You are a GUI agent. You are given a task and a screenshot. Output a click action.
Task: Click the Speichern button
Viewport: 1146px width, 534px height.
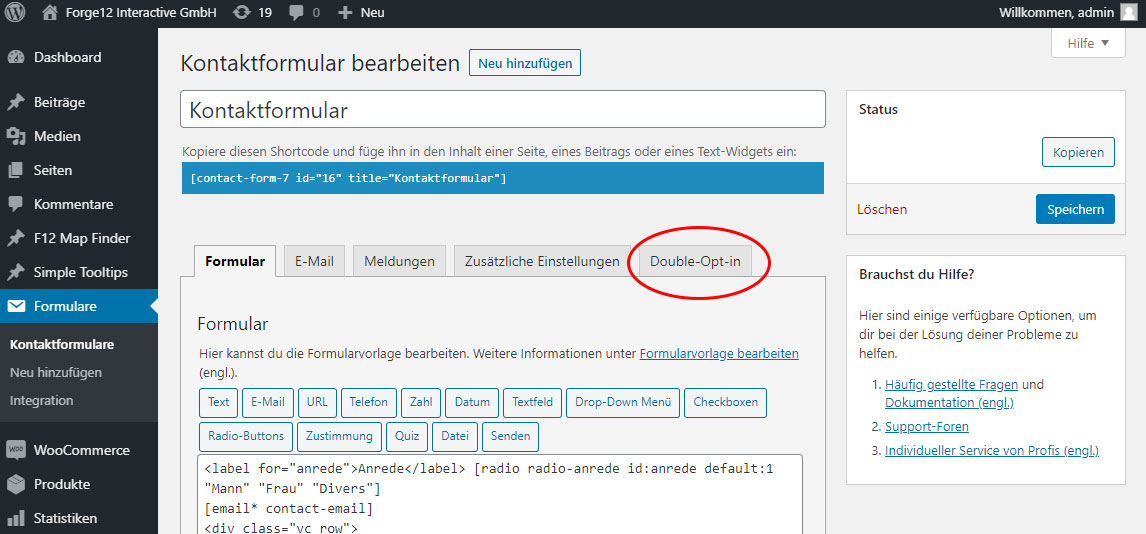[1075, 209]
